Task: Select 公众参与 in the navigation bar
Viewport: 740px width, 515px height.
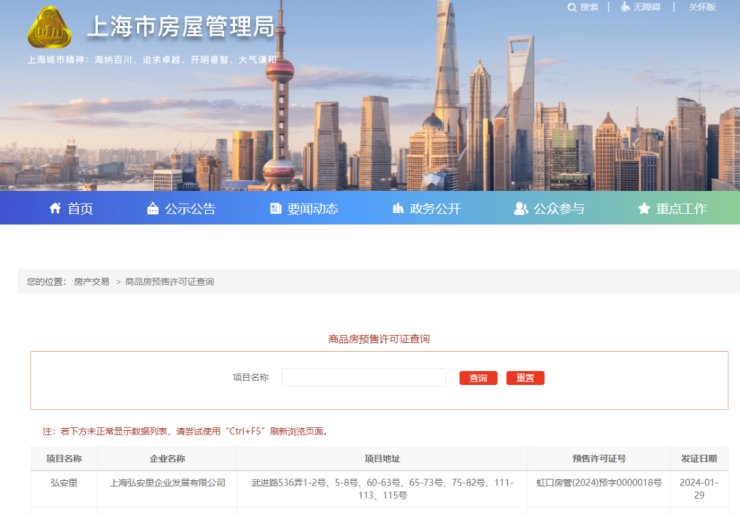Action: (x=559, y=209)
